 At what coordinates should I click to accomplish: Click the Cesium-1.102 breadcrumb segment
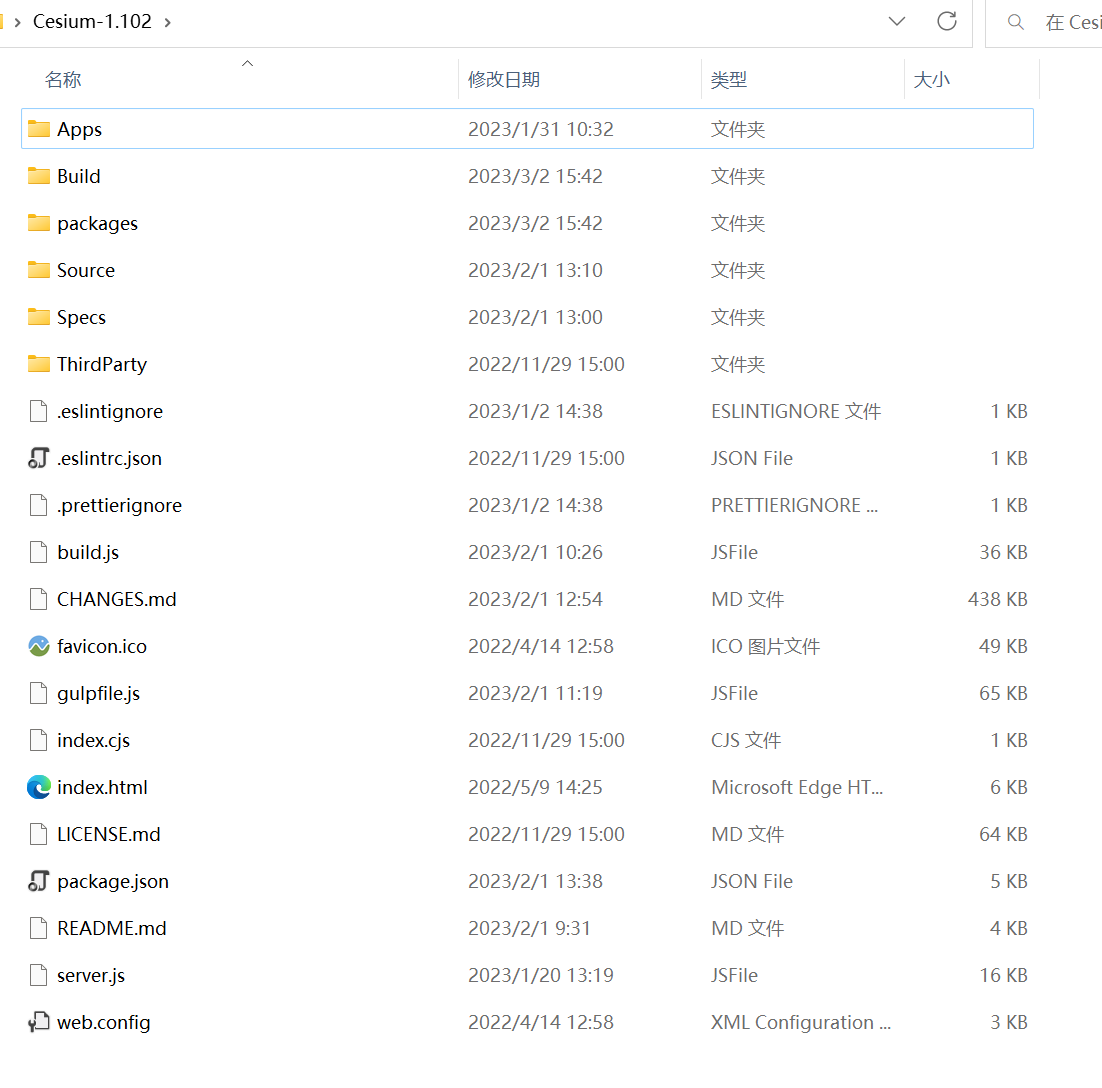tap(92, 22)
